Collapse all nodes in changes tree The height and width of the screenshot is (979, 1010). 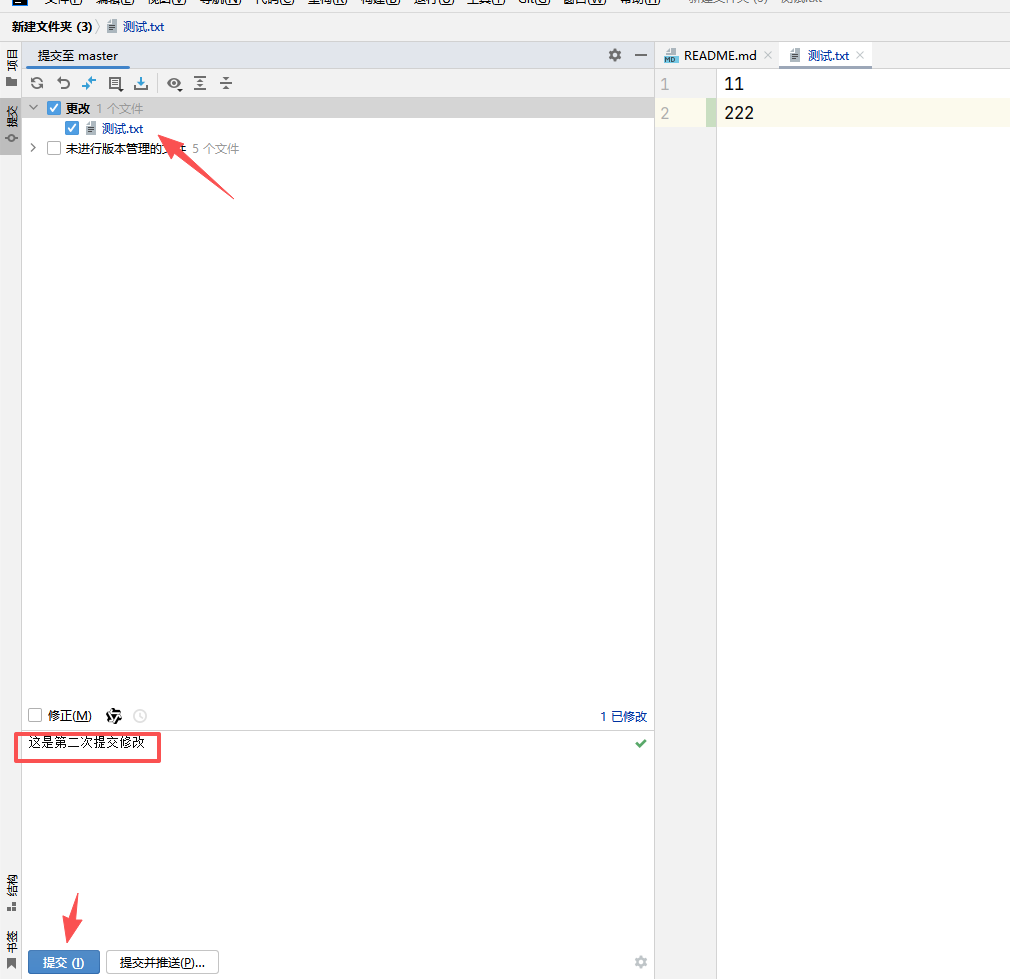click(226, 83)
